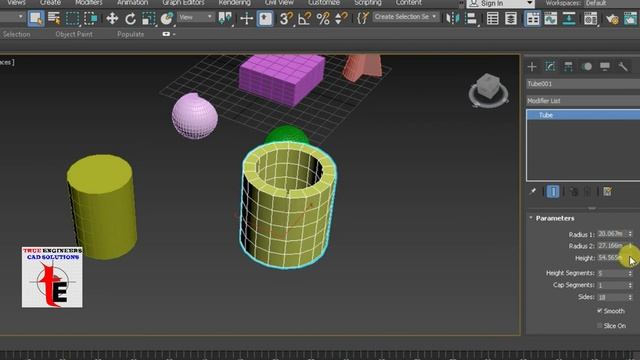Open Edit Named Selection Sets
Image resolution: width=640 pixels, height=360 pixels.
(x=362, y=18)
